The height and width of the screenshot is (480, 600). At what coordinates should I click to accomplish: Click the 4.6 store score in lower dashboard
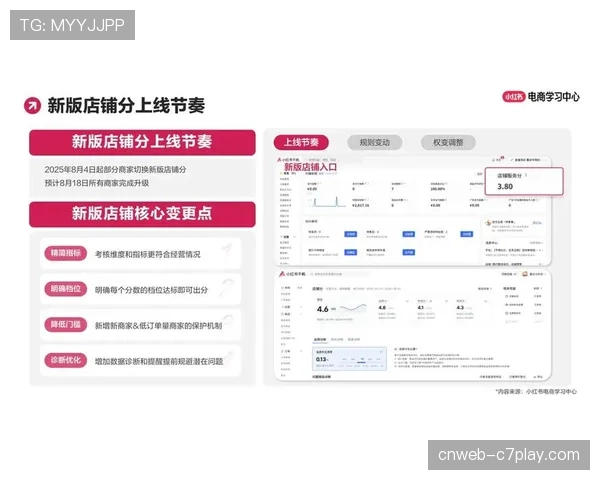tap(324, 309)
